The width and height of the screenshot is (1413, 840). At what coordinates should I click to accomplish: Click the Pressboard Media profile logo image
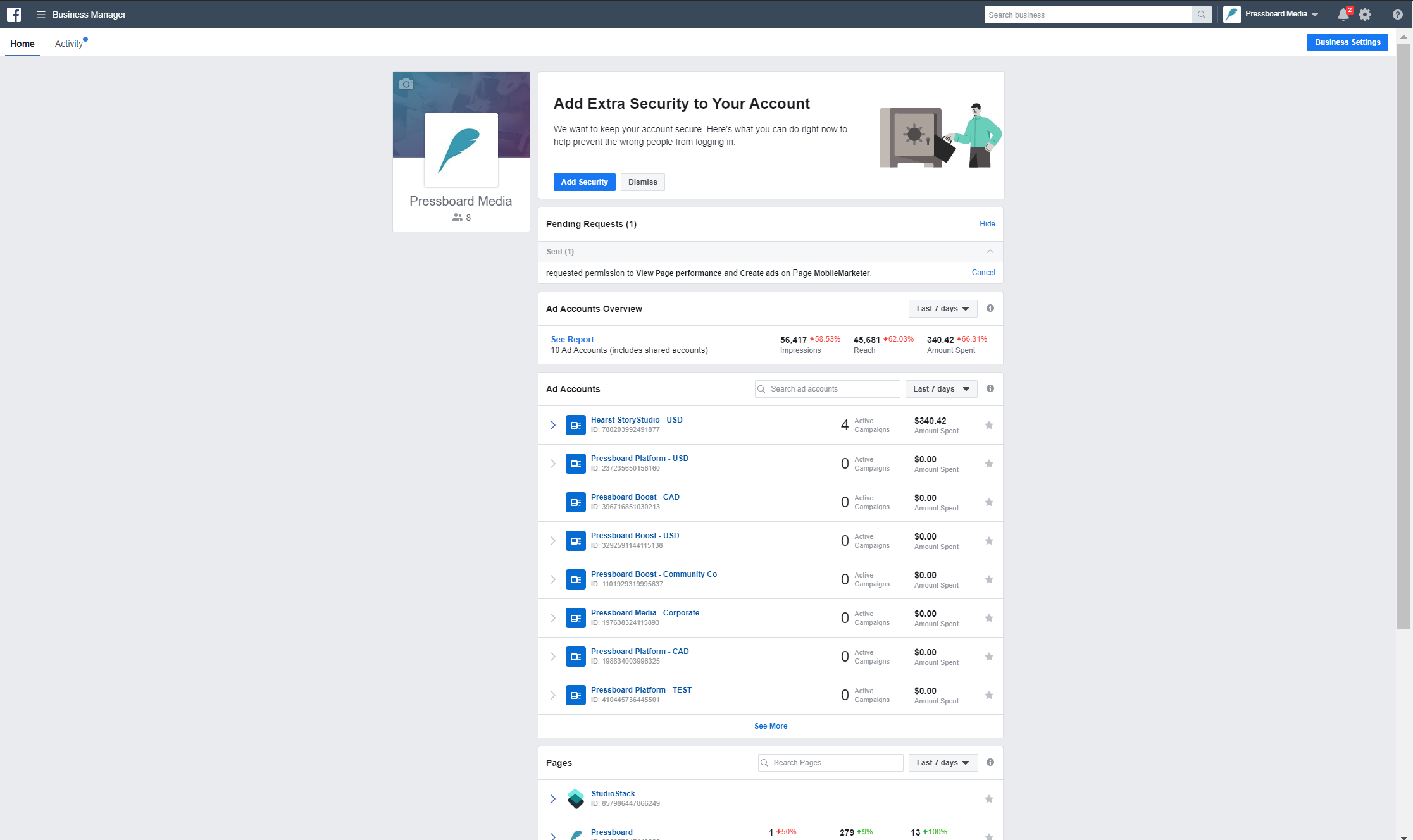point(461,150)
